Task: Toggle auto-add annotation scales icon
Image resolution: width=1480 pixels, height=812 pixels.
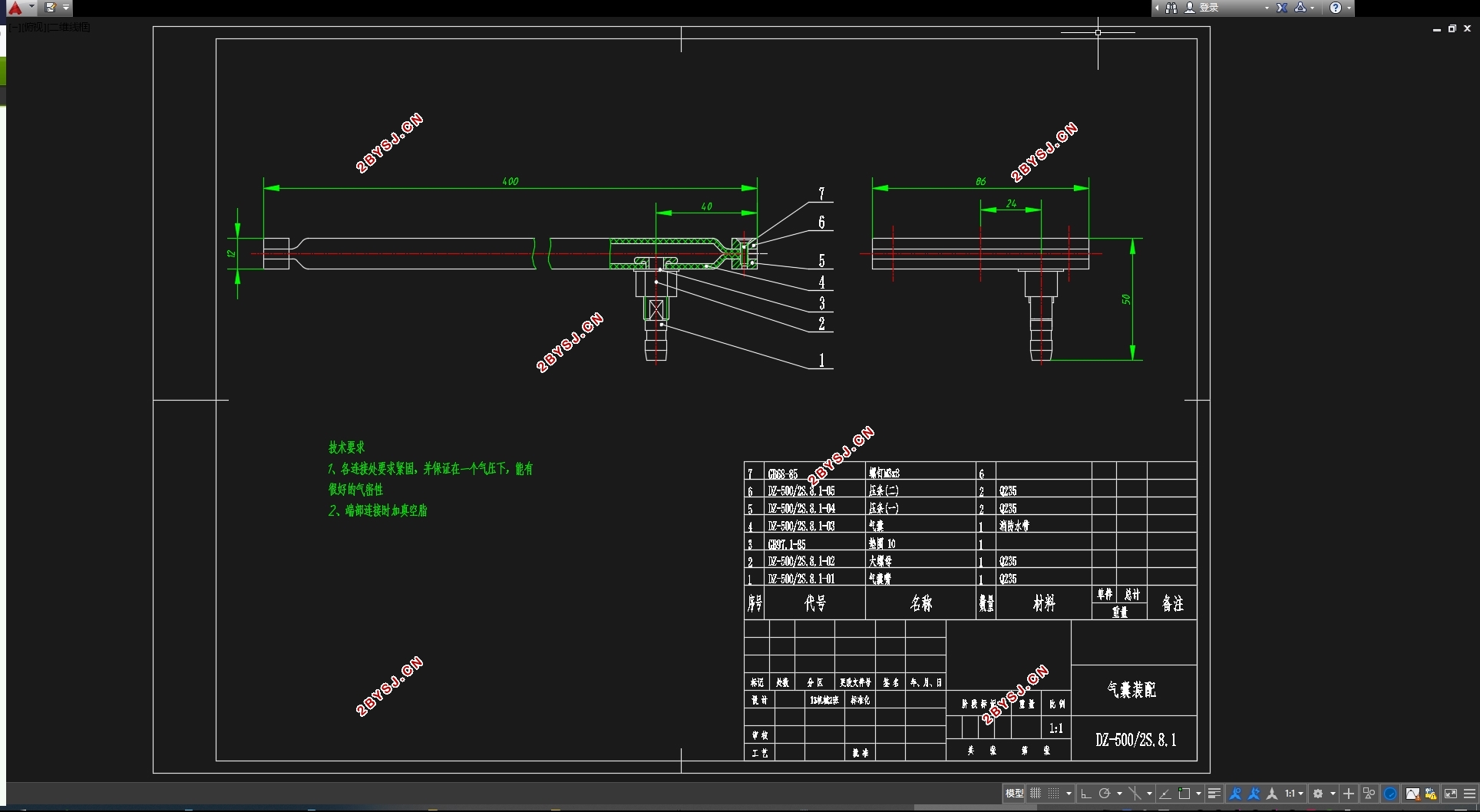Action: coord(1254,793)
